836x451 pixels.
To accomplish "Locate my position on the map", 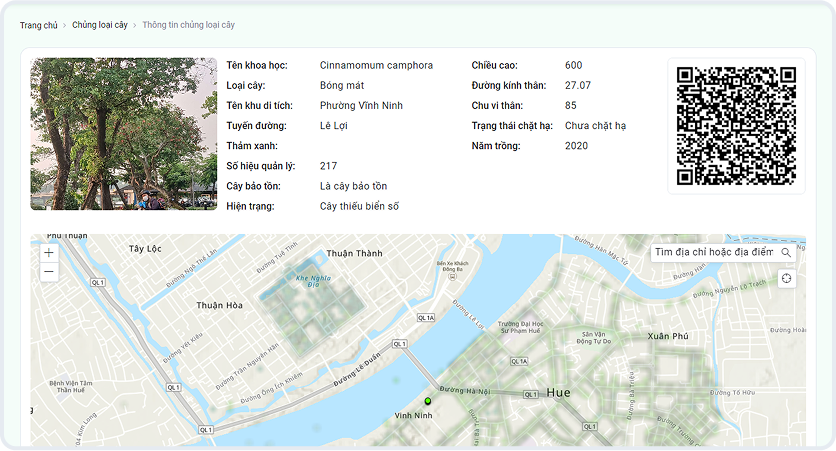I will pyautogui.click(x=786, y=278).
